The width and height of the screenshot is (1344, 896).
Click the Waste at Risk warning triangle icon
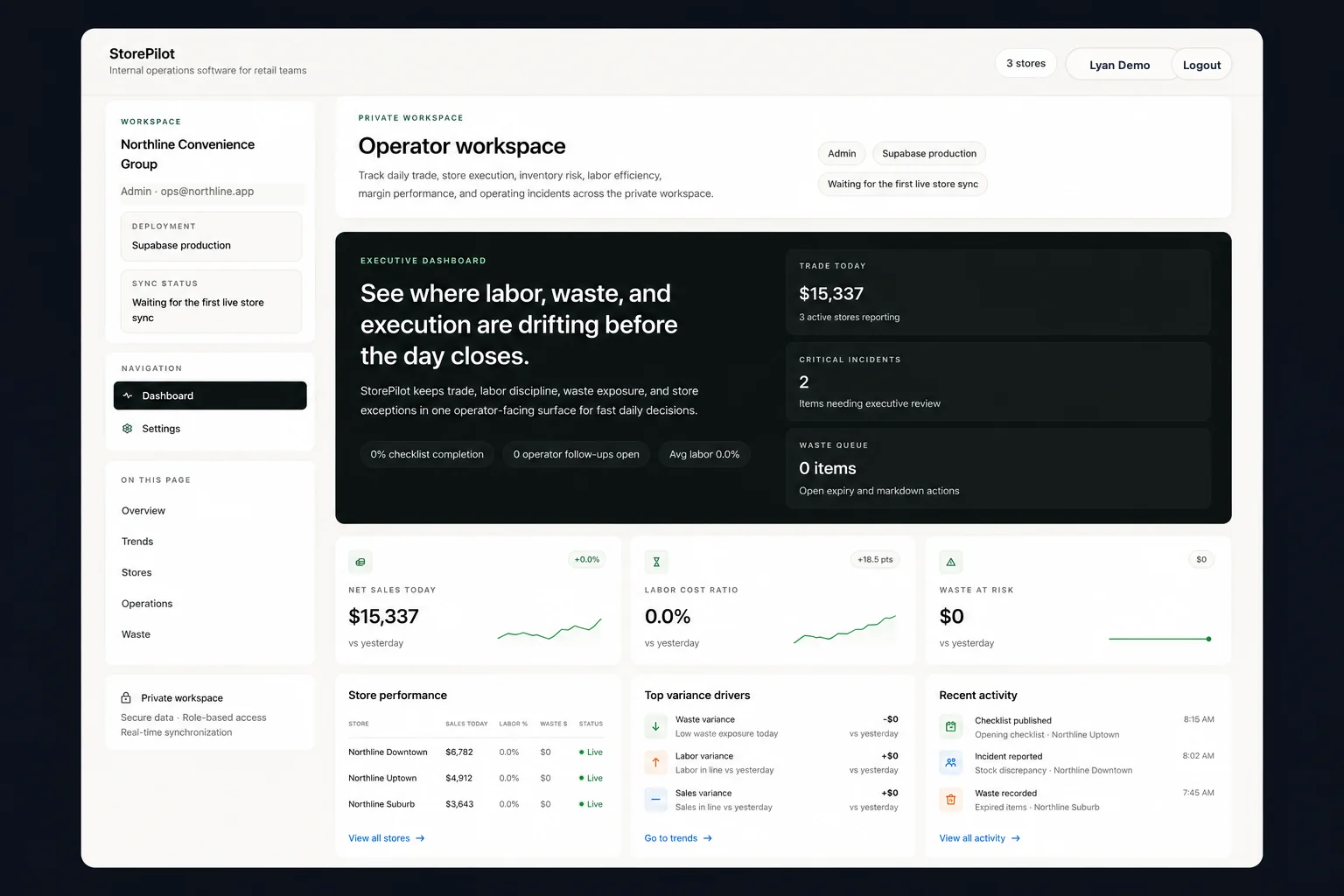(951, 562)
